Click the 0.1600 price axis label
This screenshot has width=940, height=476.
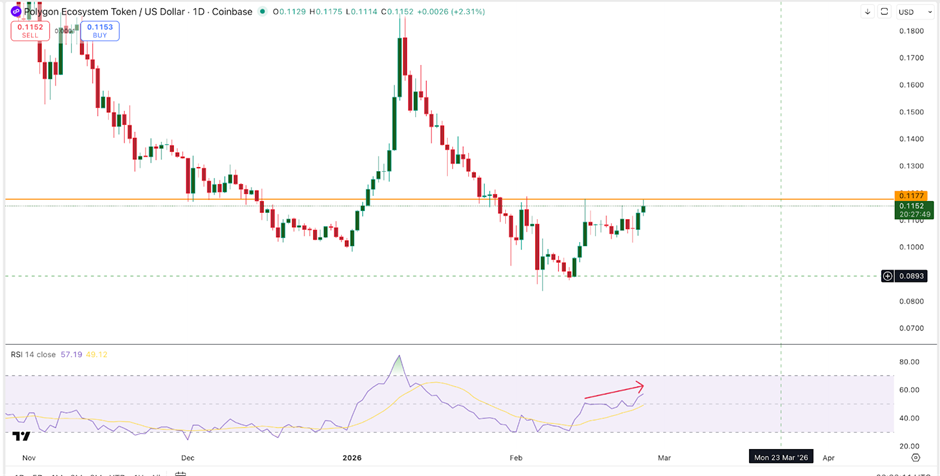pos(910,85)
